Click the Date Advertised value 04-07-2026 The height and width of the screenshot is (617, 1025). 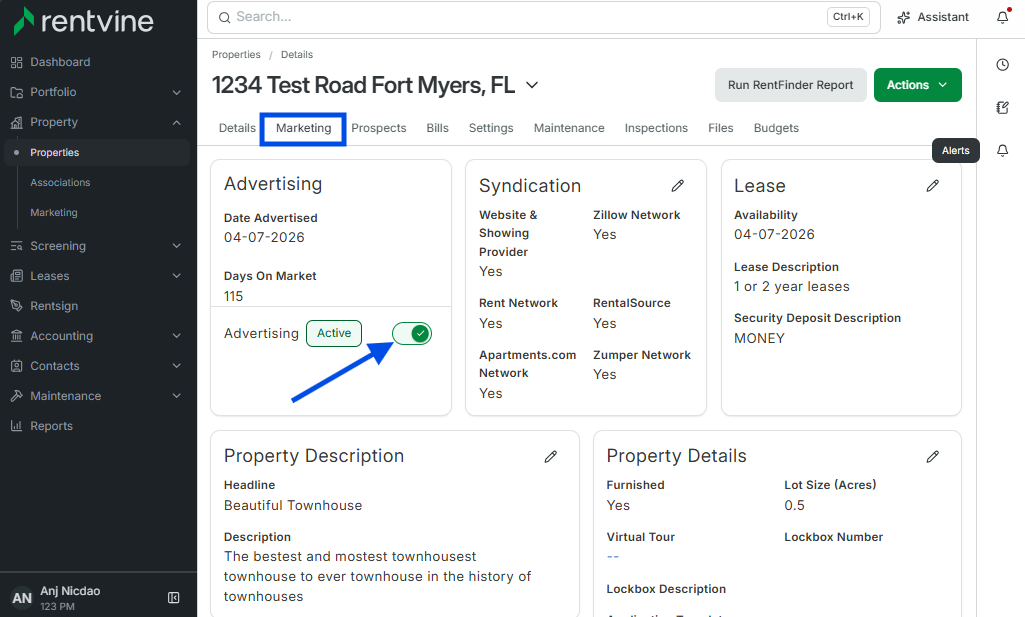tap(264, 238)
